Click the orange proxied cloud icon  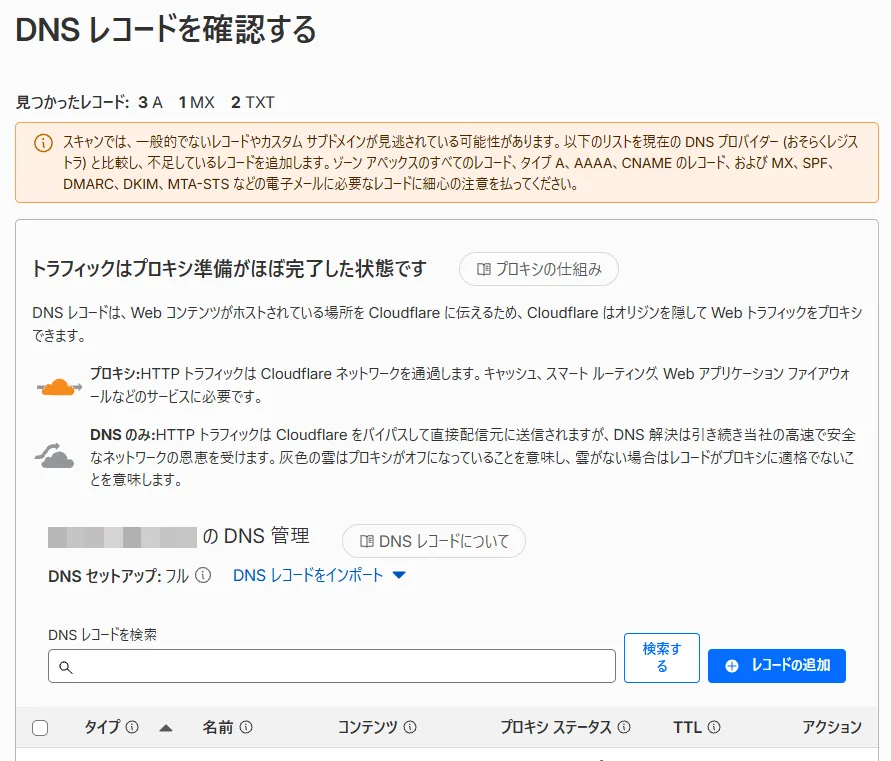click(59, 387)
